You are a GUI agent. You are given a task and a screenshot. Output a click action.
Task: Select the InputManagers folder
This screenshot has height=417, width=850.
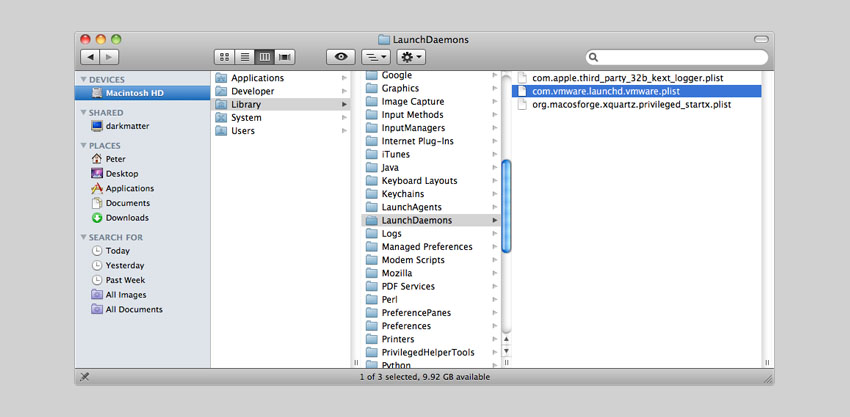tap(431, 128)
